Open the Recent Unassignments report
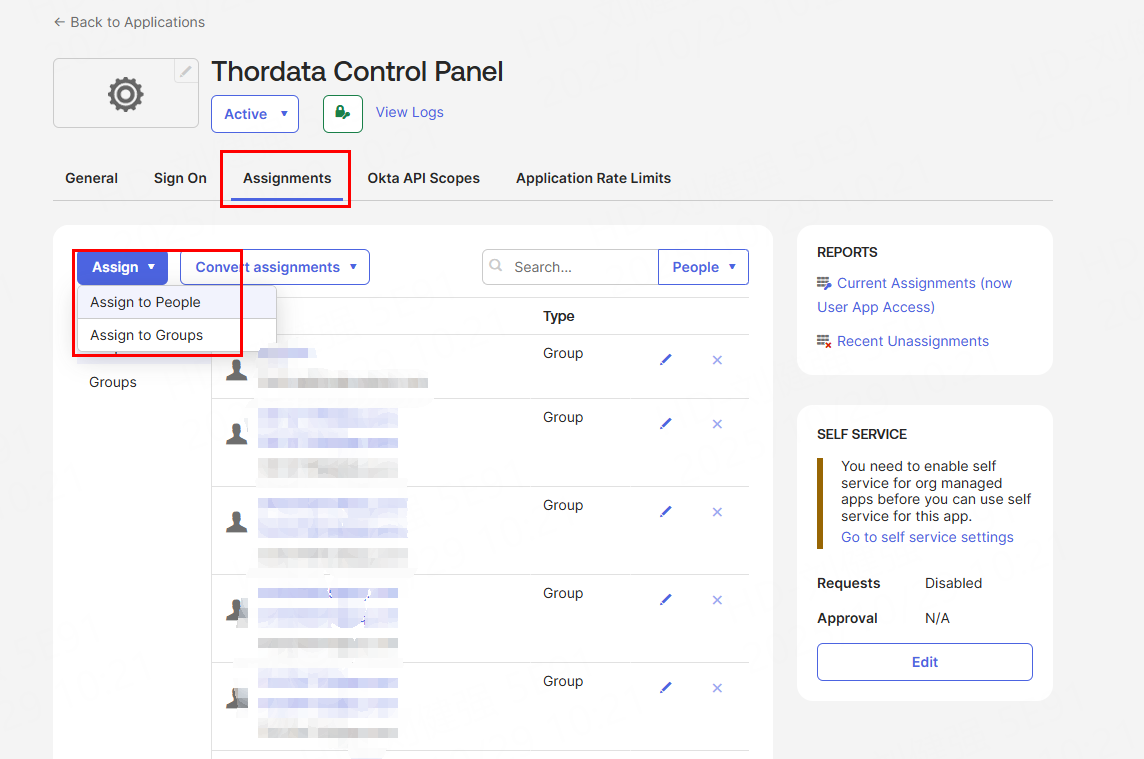Image resolution: width=1144 pixels, height=759 pixels. coord(912,341)
